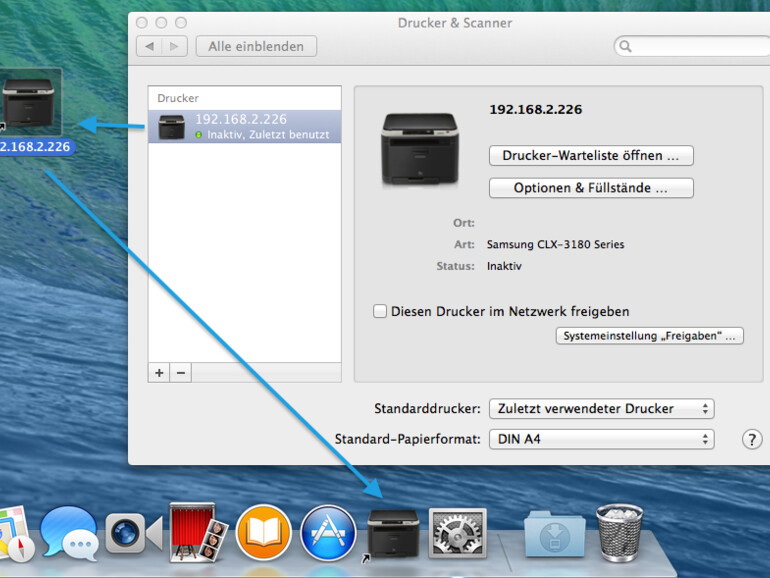The image size is (770, 578).
Task: Add a printer with the plus button
Action: click(x=159, y=373)
